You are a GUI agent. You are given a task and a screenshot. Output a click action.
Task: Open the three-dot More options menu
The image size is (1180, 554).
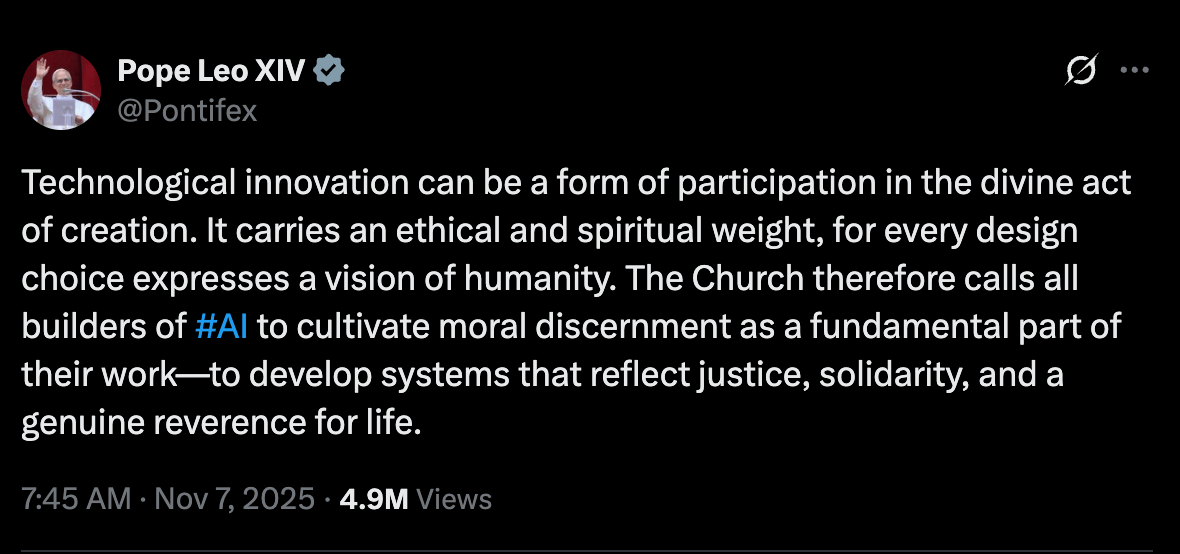pos(1134,71)
